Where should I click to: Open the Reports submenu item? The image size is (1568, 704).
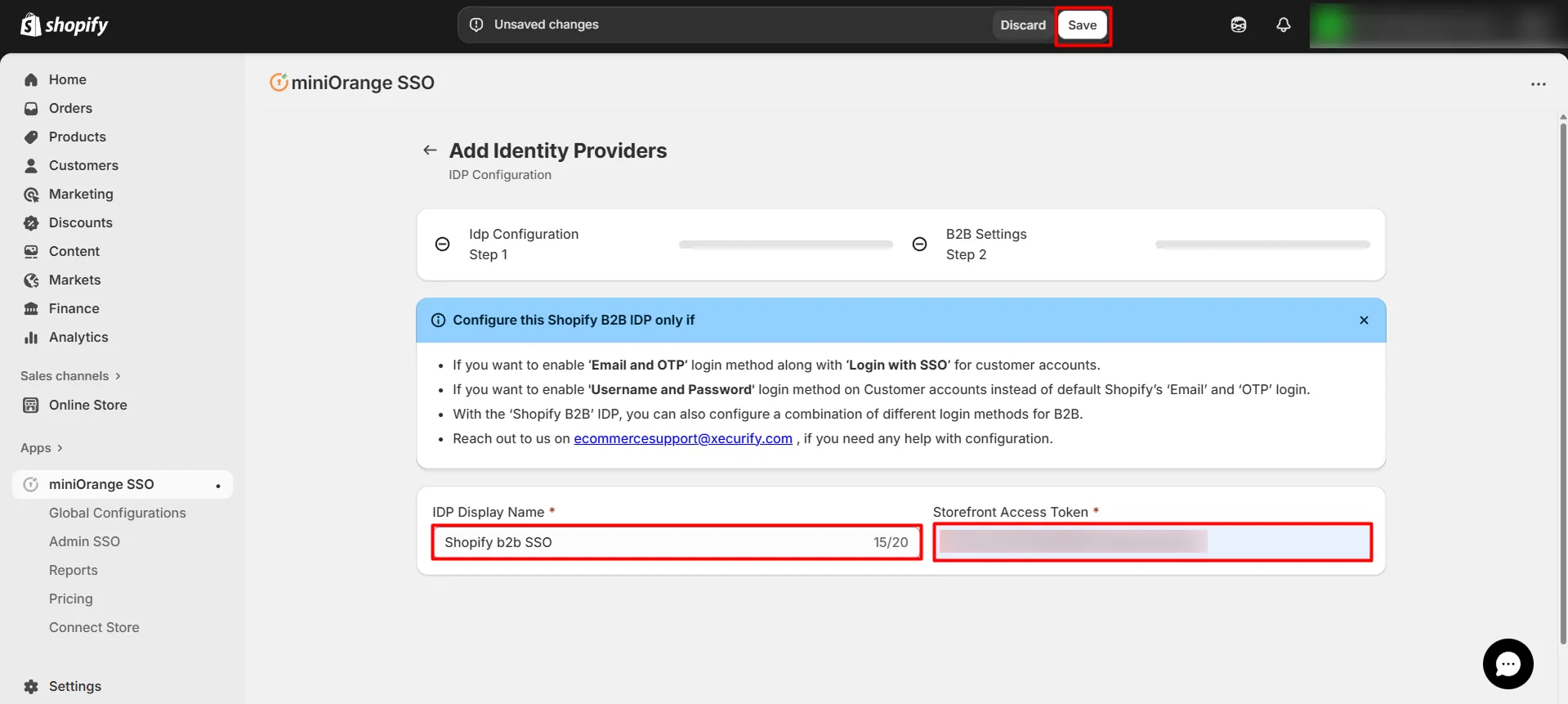(74, 570)
